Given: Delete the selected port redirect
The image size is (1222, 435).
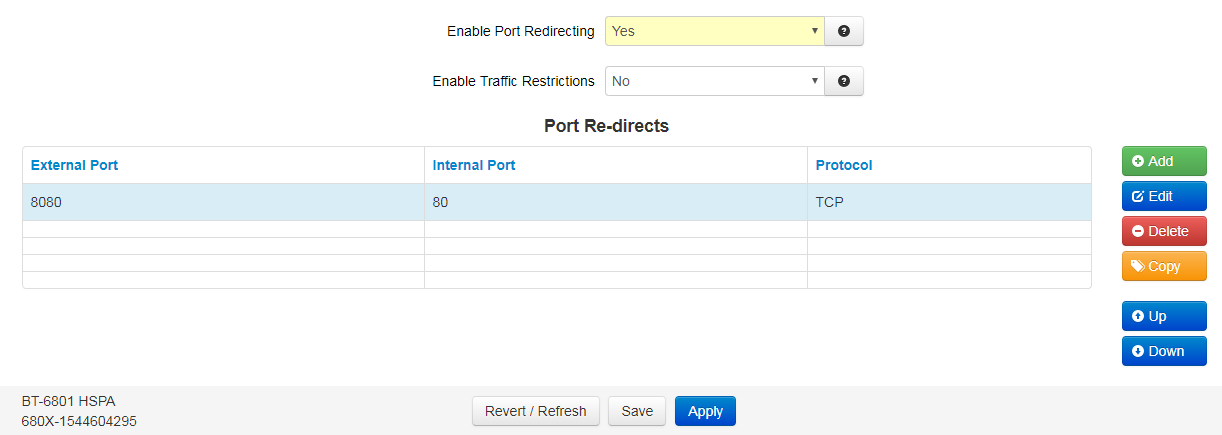Looking at the screenshot, I should click(1164, 231).
